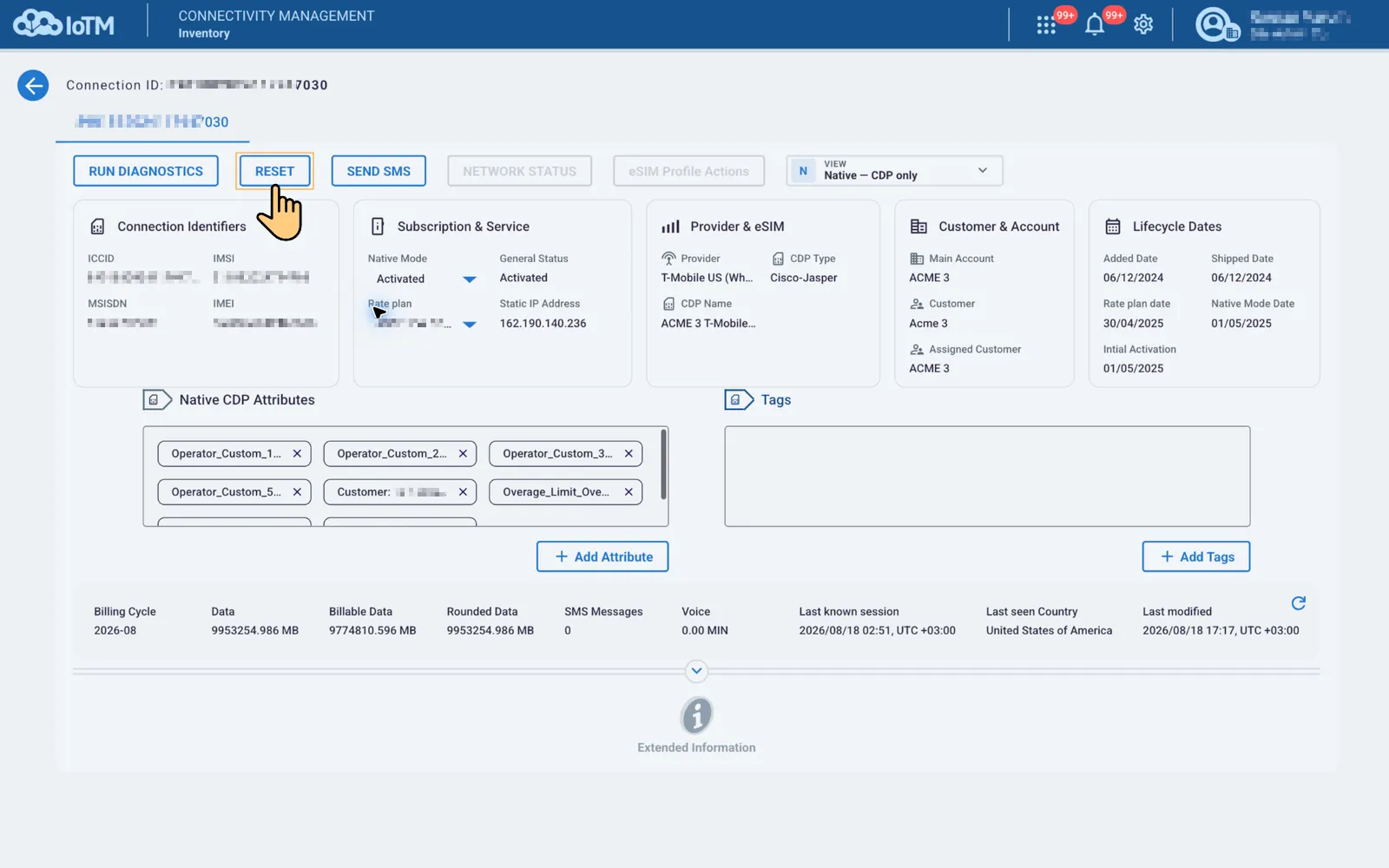Remove the Operator_Custom_2 attribute chip
1389x868 pixels.
pyautogui.click(x=463, y=454)
